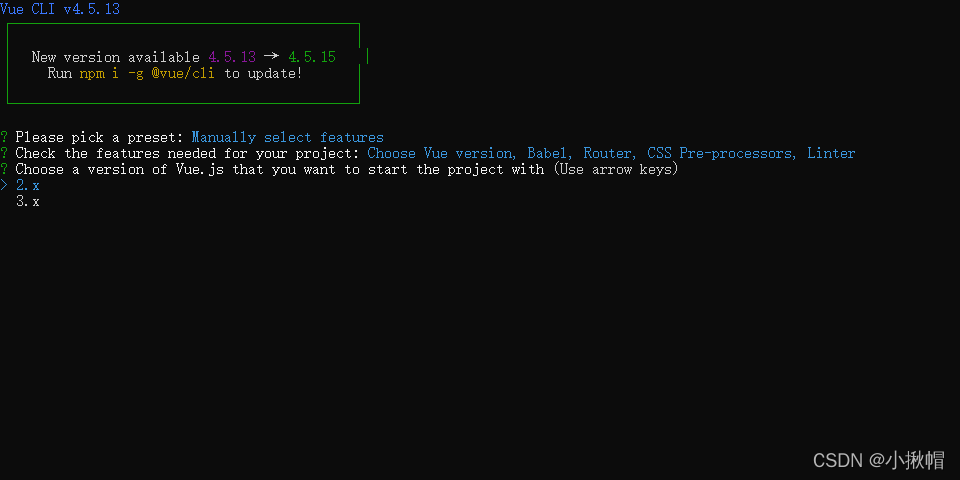Click the new version number 4.5.15

(x=312, y=57)
